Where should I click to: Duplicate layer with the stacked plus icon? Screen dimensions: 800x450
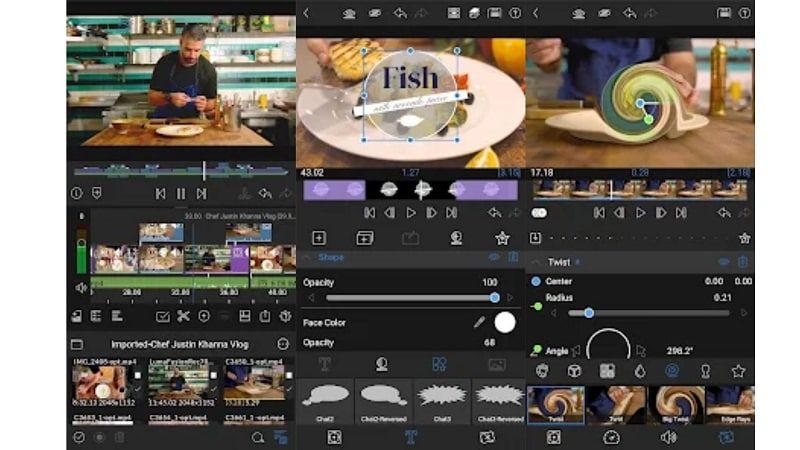(x=365, y=238)
